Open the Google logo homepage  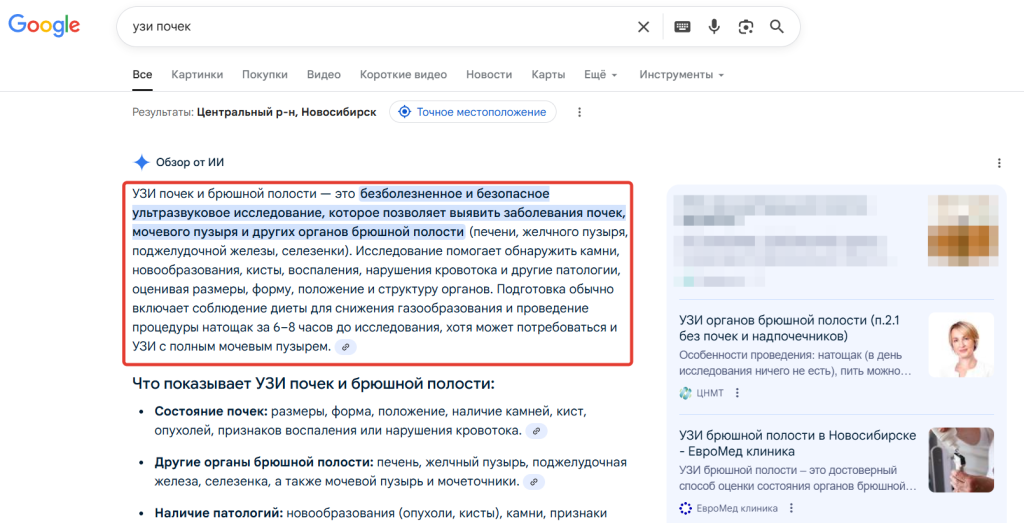44,25
